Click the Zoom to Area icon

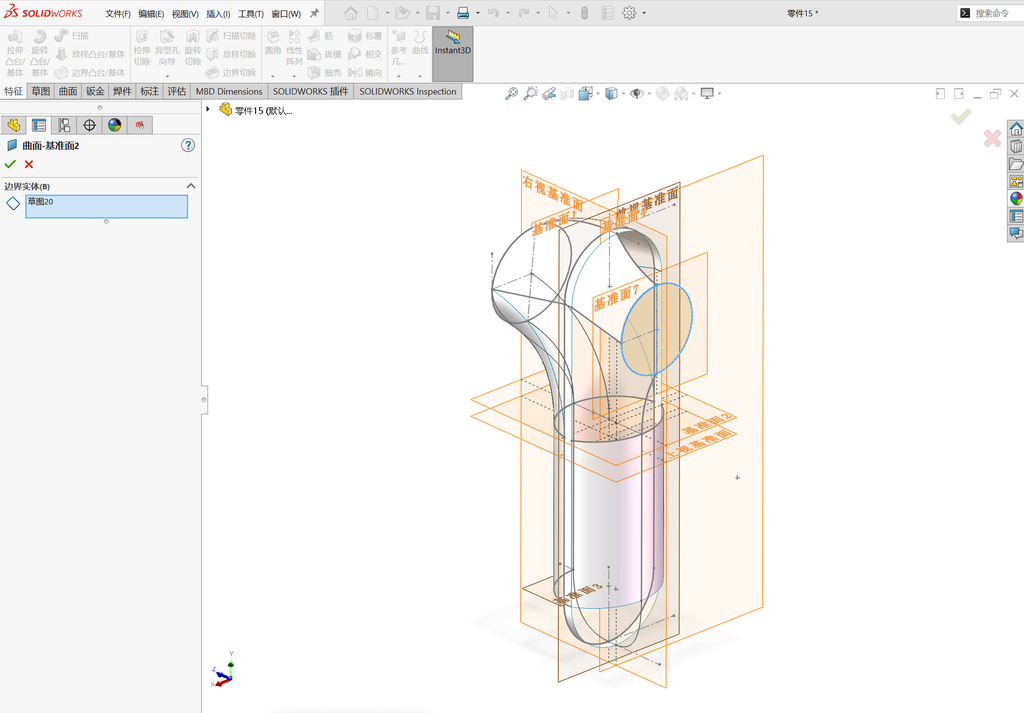click(530, 93)
